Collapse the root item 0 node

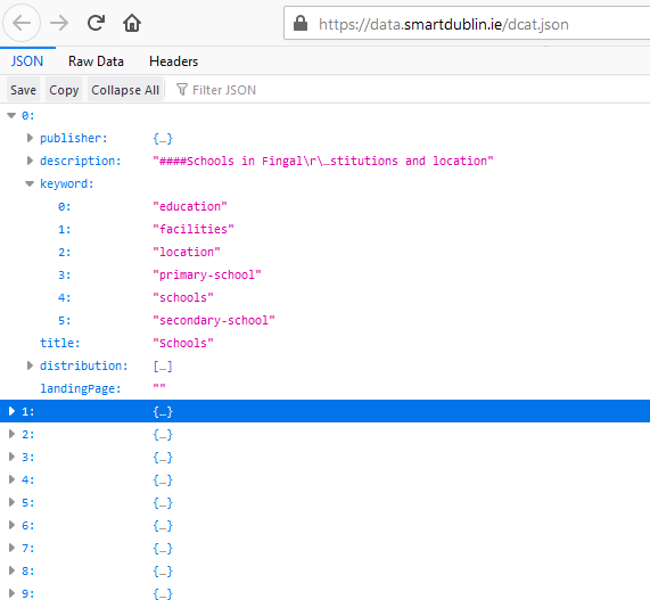tap(11, 116)
